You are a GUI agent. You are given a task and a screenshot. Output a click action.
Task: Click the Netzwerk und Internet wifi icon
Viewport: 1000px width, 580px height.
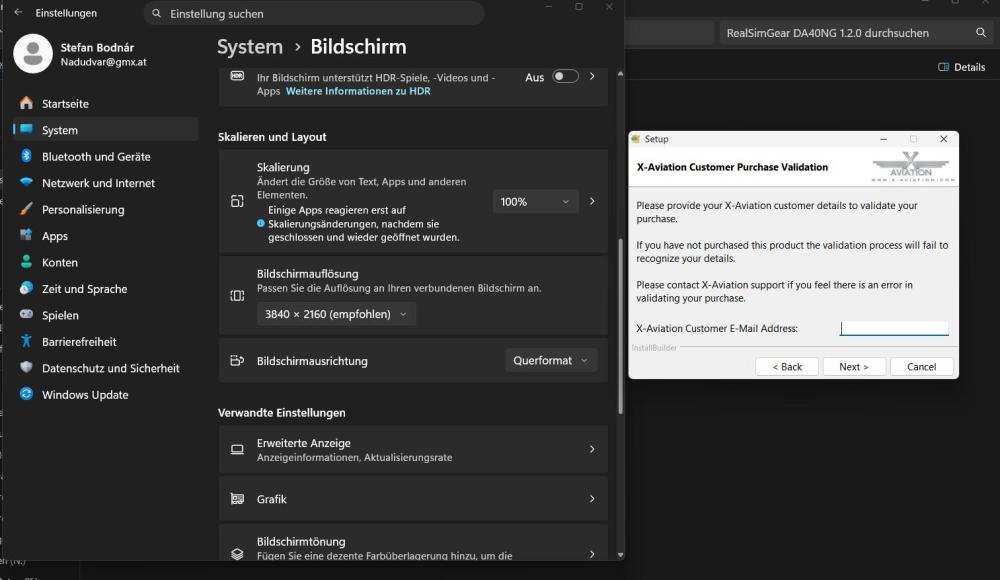[26, 182]
